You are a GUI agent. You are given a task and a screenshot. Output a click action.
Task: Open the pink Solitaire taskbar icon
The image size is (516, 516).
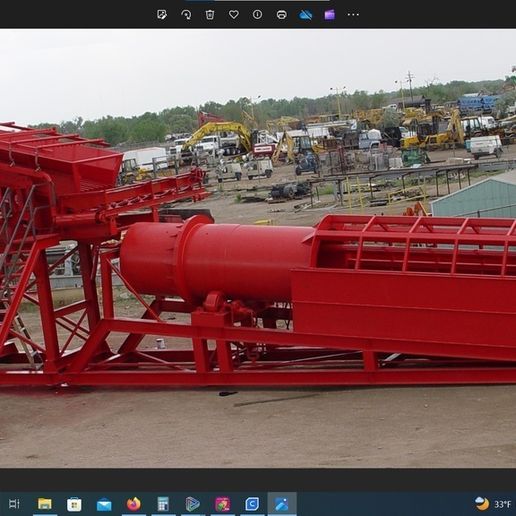point(223,504)
